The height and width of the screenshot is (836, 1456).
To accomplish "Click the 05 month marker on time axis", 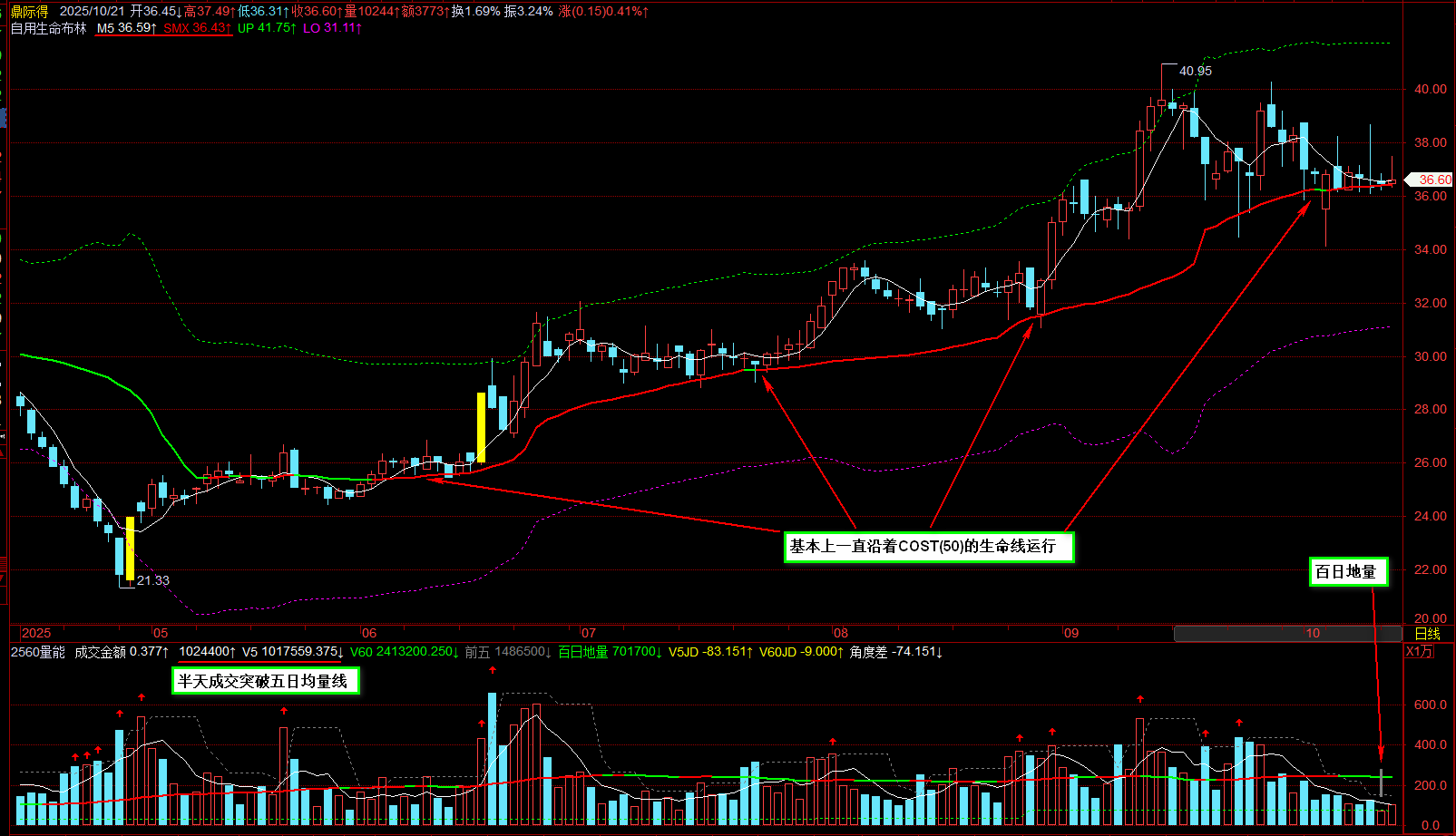I will (x=161, y=634).
